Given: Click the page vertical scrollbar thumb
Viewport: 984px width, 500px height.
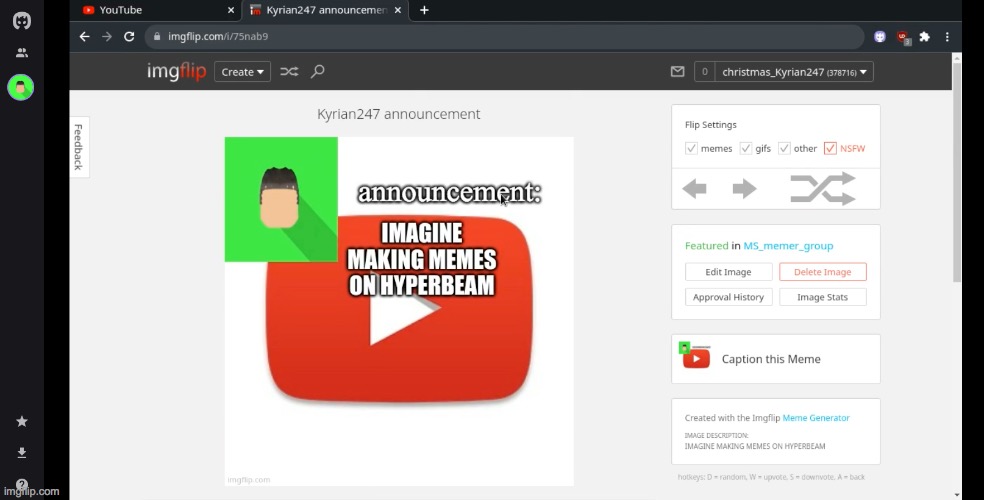Looking at the screenshot, I should [x=956, y=173].
